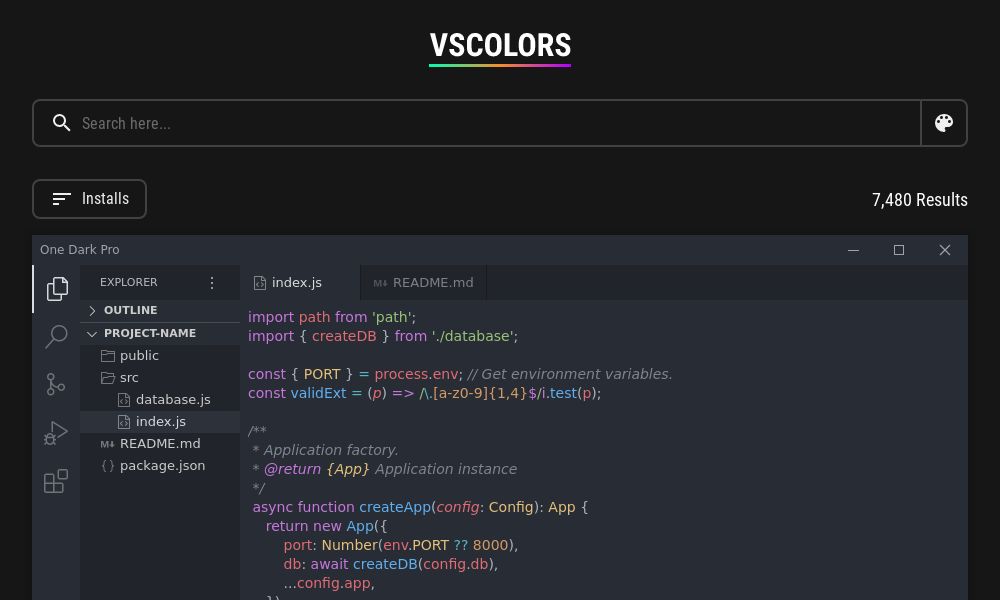Click the database.js file icon

(124, 400)
